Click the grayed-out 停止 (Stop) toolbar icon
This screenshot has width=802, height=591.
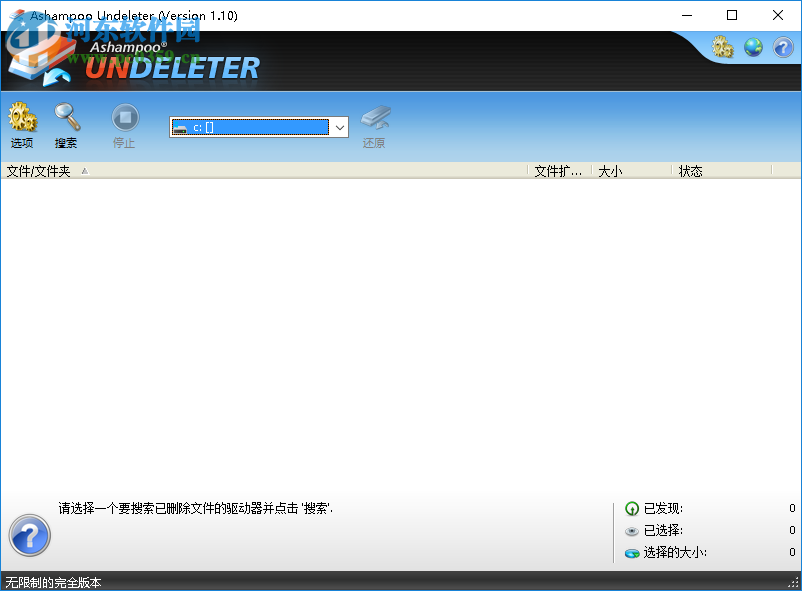tap(124, 117)
